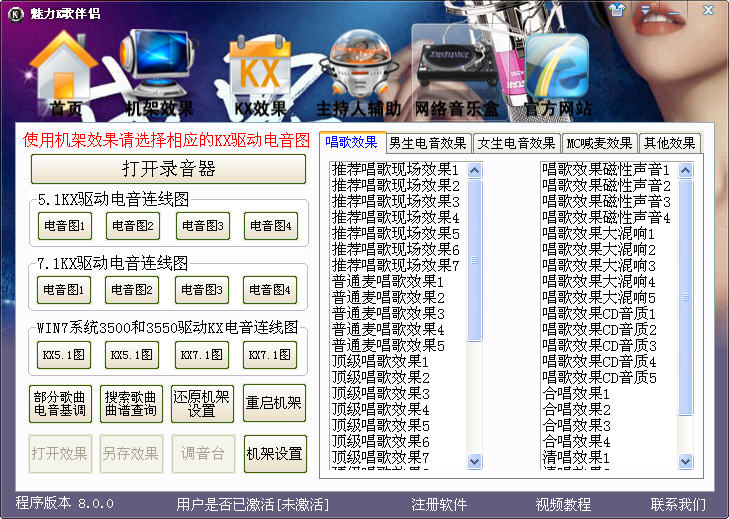Open 电音图1 under 5.1KX驱动

click(x=65, y=226)
